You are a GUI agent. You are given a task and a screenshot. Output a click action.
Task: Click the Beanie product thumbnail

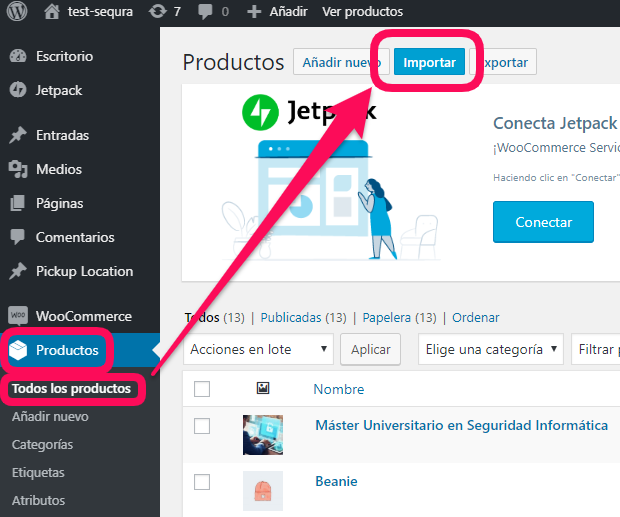pyautogui.click(x=263, y=491)
